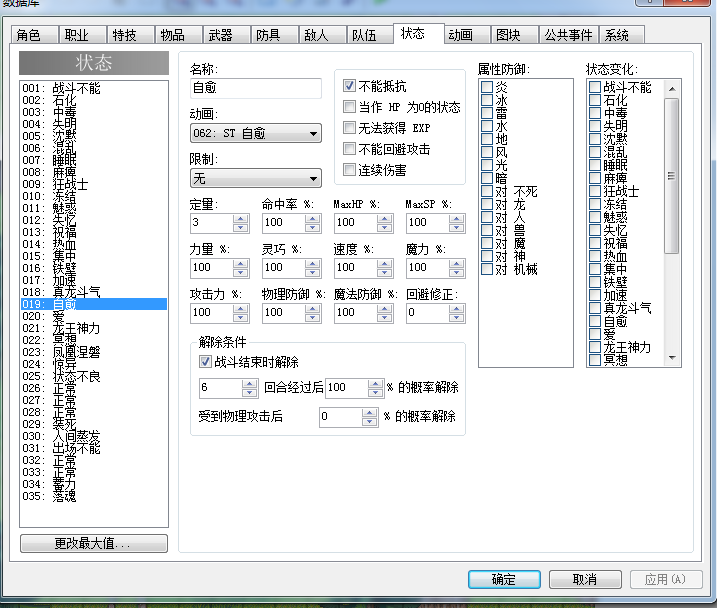
Task: Enable 当作 HP 为0的状态 checkbox
Action: (x=349, y=107)
